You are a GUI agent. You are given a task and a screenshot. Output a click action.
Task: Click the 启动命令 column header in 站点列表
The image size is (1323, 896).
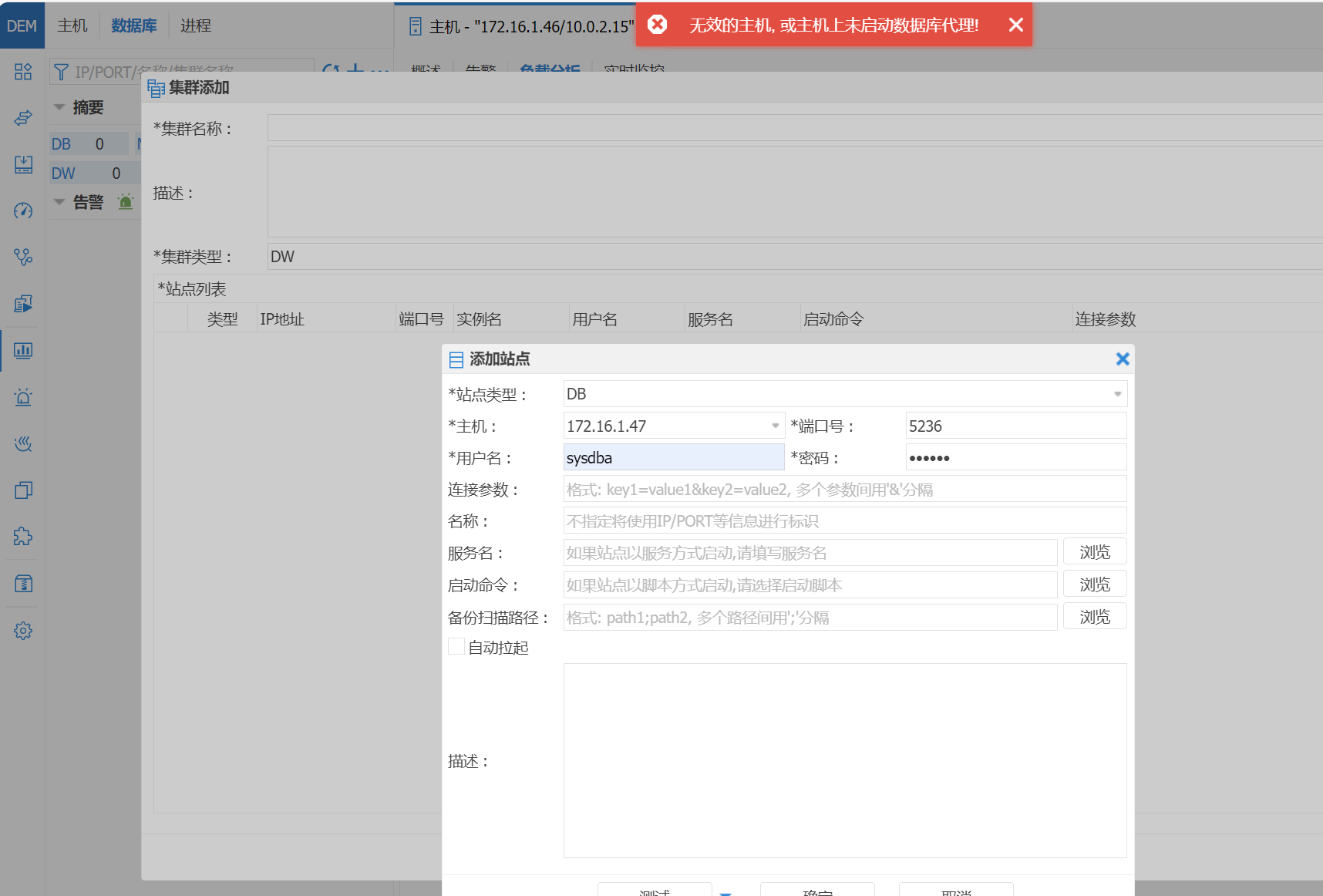(937, 318)
